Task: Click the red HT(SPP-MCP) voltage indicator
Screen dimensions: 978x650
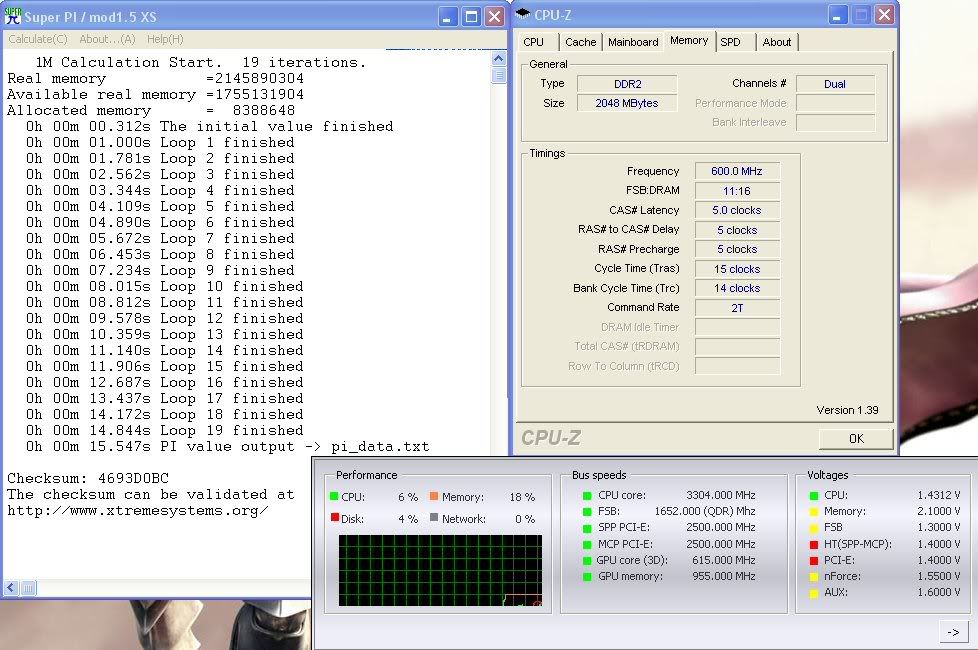Action: coord(814,545)
